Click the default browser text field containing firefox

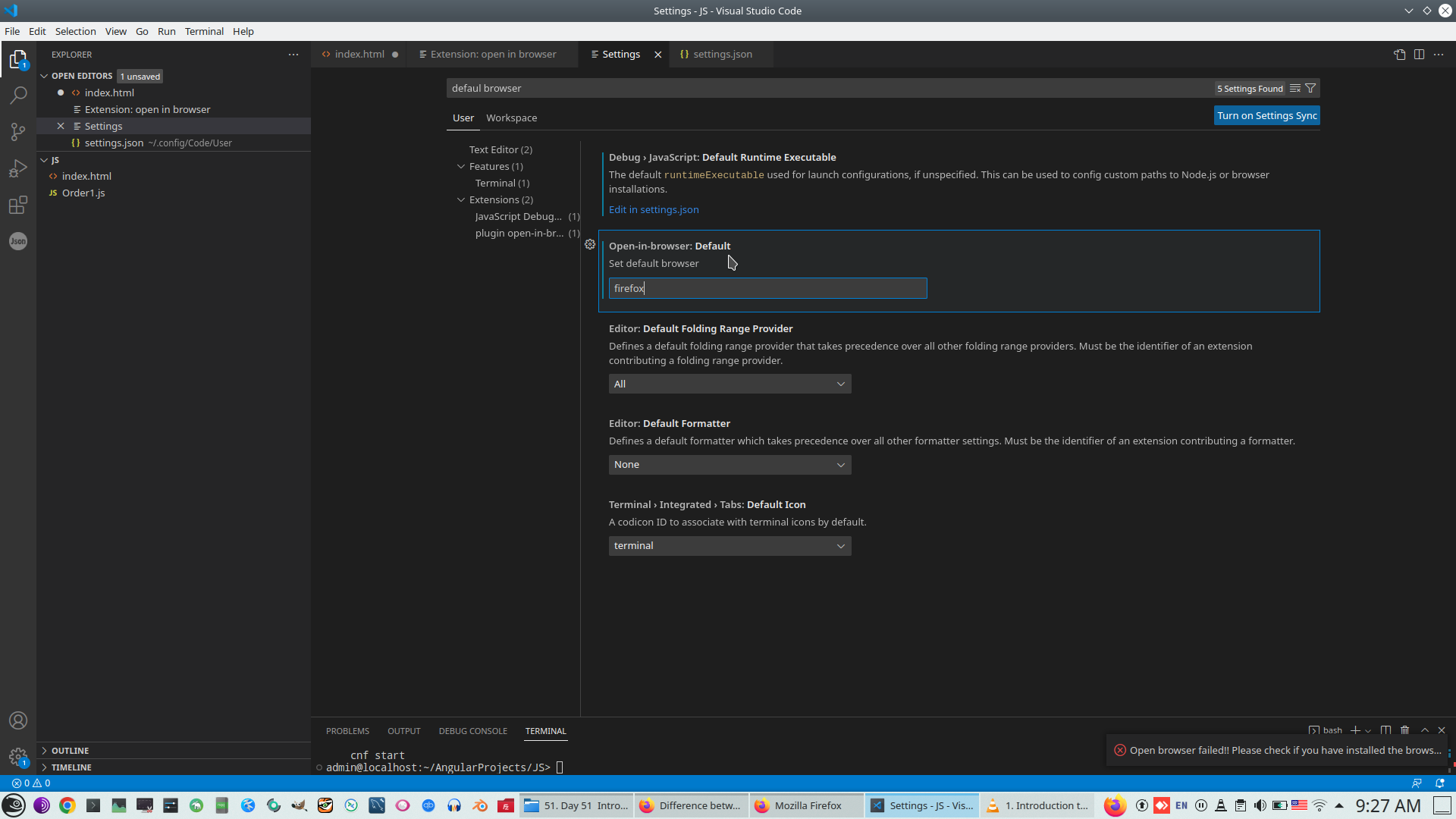click(767, 288)
